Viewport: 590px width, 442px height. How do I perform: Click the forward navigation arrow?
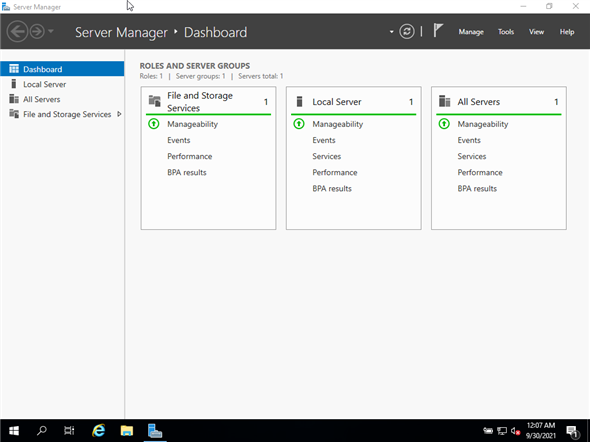pyautogui.click(x=37, y=32)
